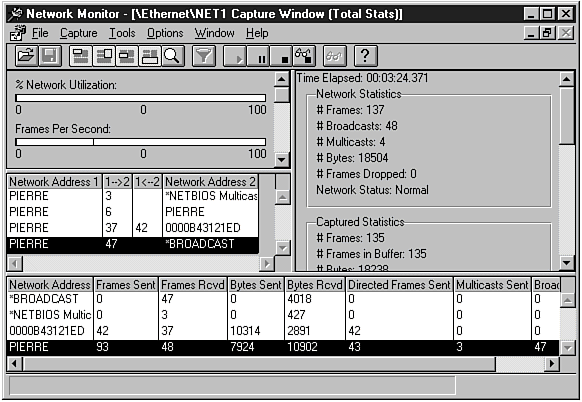Click the Frames Sent column header
This screenshot has height=402, width=582.
point(126,285)
